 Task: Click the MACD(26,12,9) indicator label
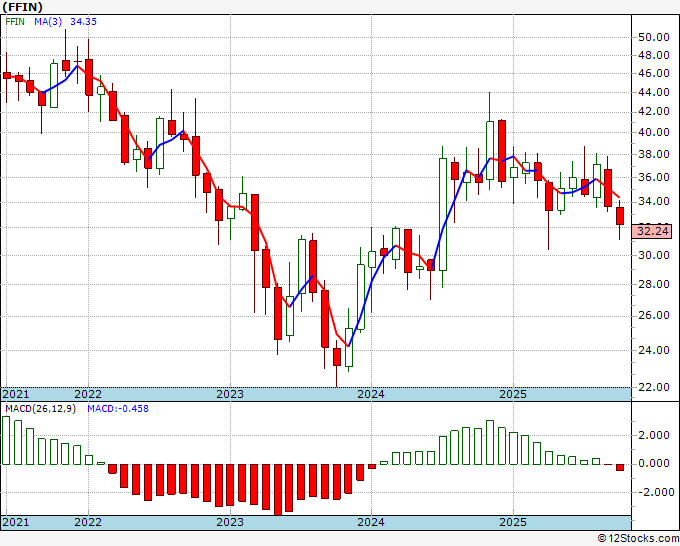(x=40, y=409)
